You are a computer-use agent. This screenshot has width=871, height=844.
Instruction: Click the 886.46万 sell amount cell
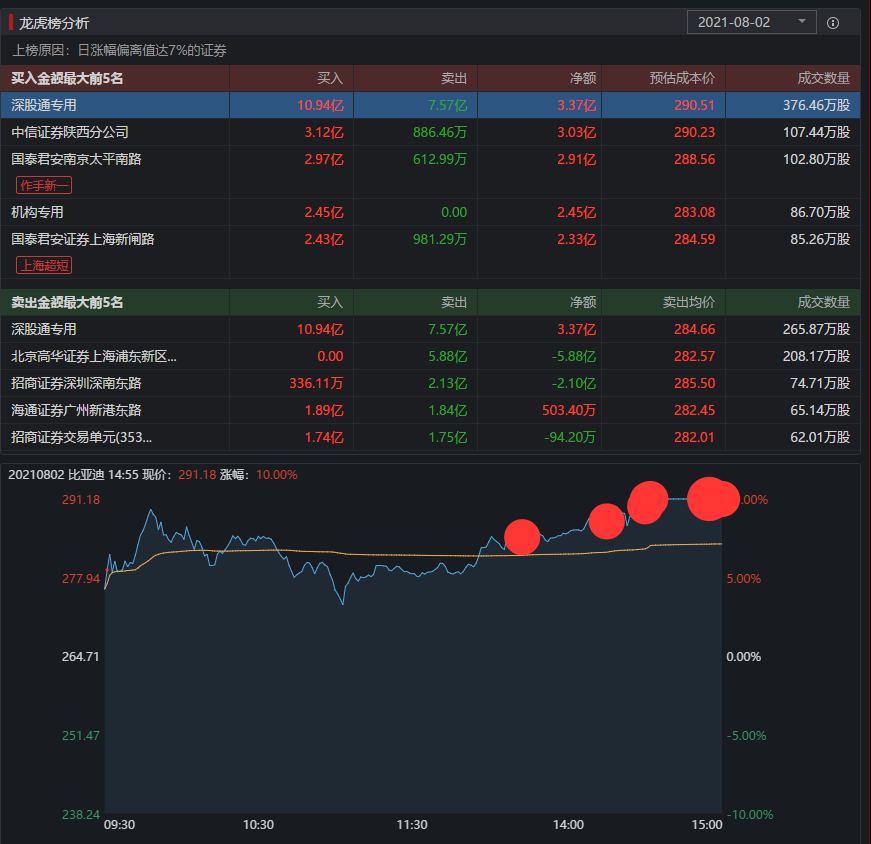tap(440, 132)
